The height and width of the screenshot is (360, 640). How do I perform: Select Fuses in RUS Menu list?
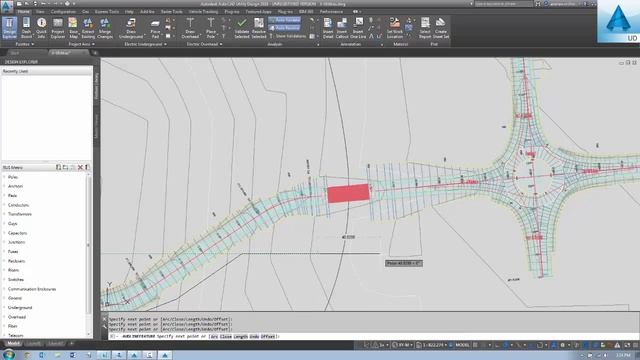(x=13, y=251)
